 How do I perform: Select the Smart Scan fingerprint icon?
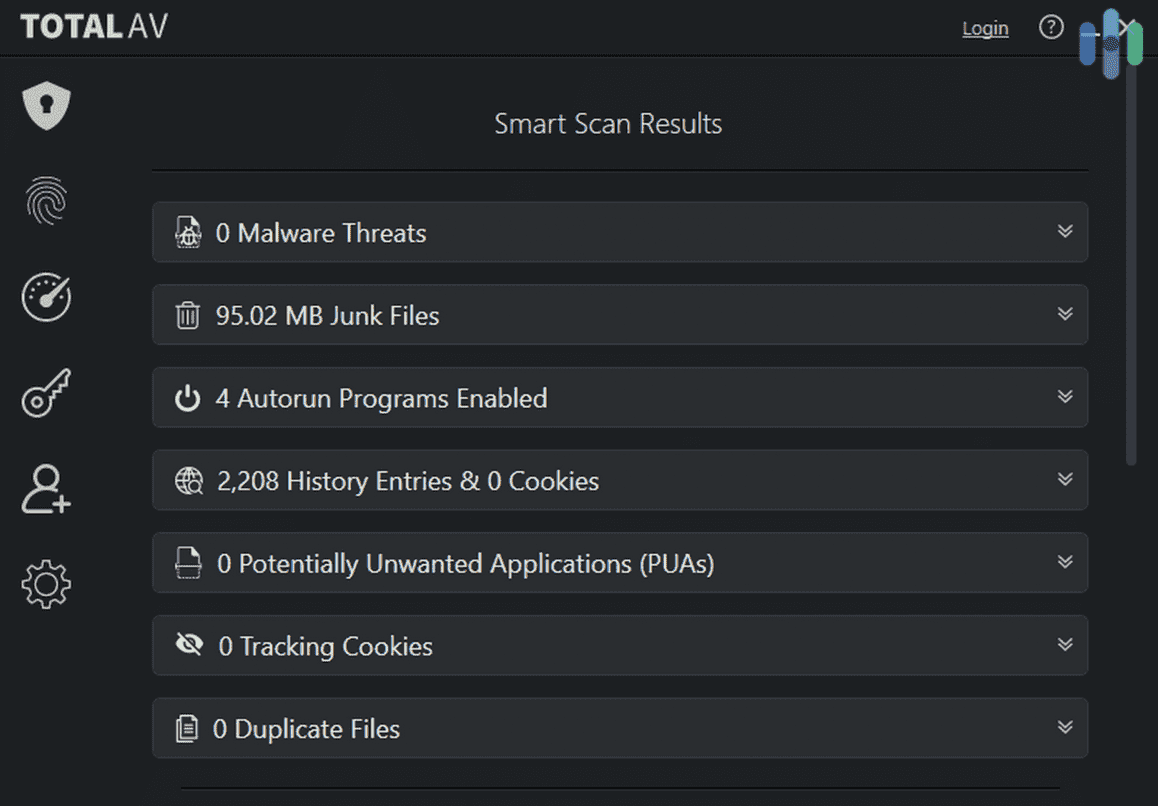(45, 200)
